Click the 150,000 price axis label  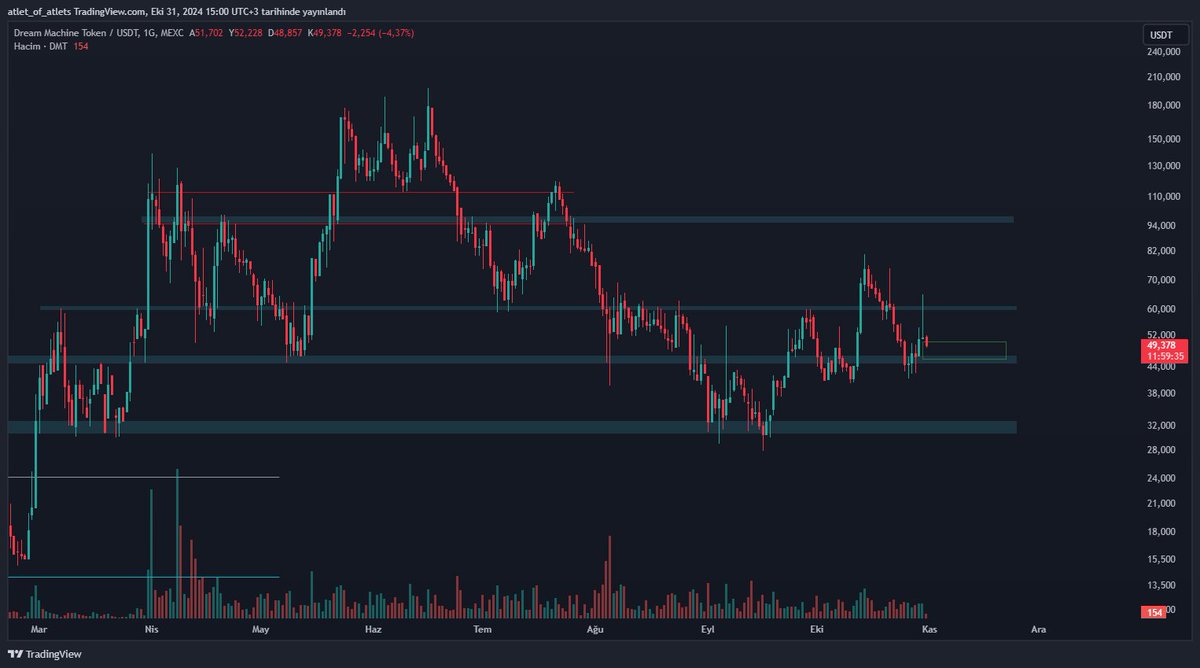pyautogui.click(x=1164, y=139)
